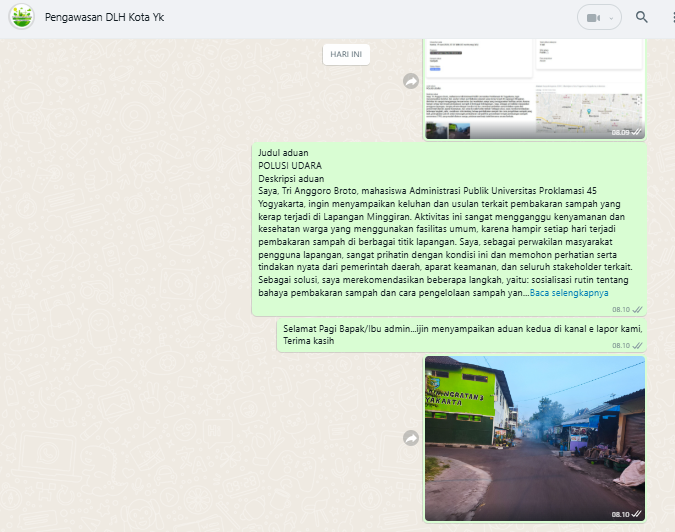The width and height of the screenshot is (675, 532).
Task: Click read ticks on 'Selamat Pagi' message
Action: coord(637,345)
